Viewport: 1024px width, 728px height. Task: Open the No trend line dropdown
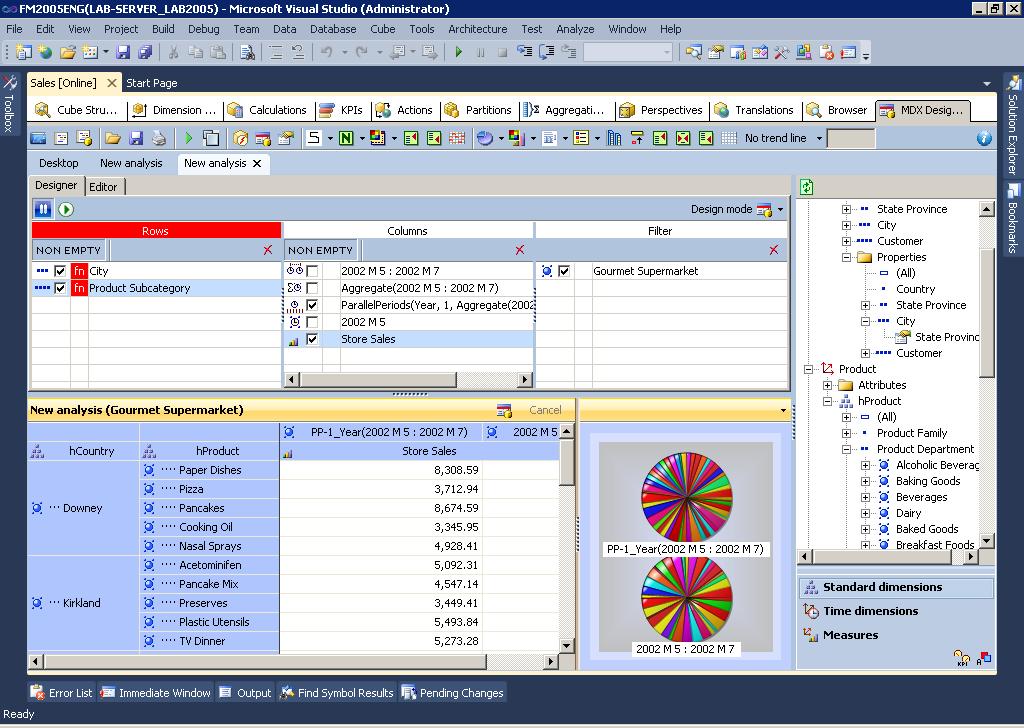click(819, 138)
